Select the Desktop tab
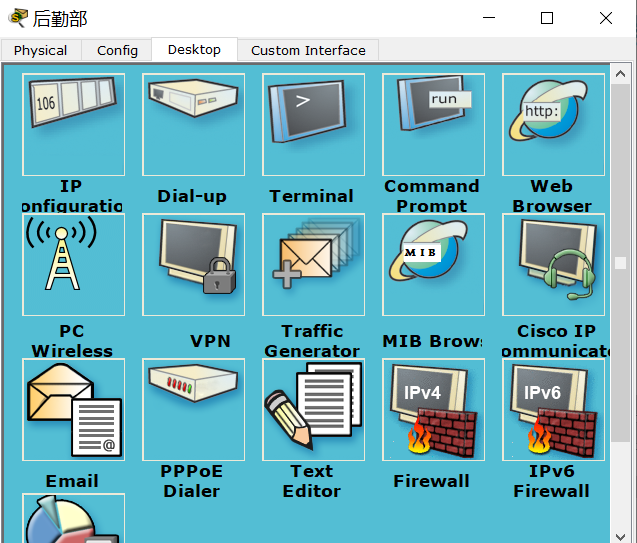 coord(194,50)
